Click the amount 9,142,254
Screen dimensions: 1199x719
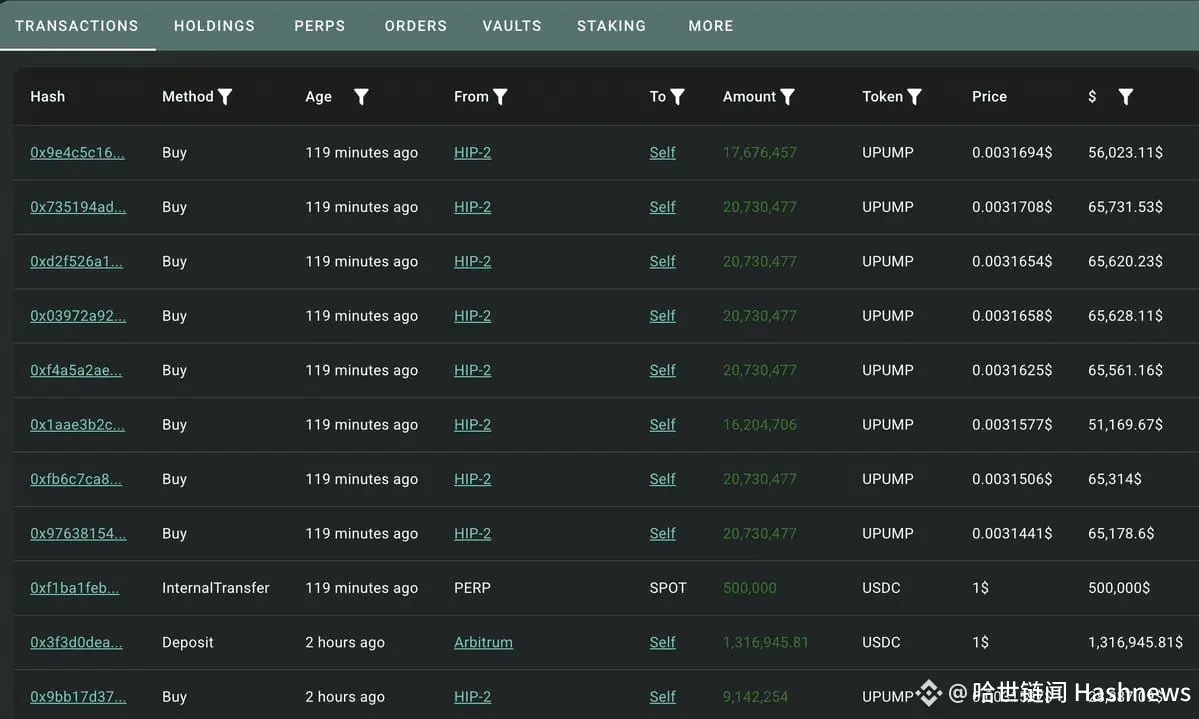pyautogui.click(x=755, y=696)
